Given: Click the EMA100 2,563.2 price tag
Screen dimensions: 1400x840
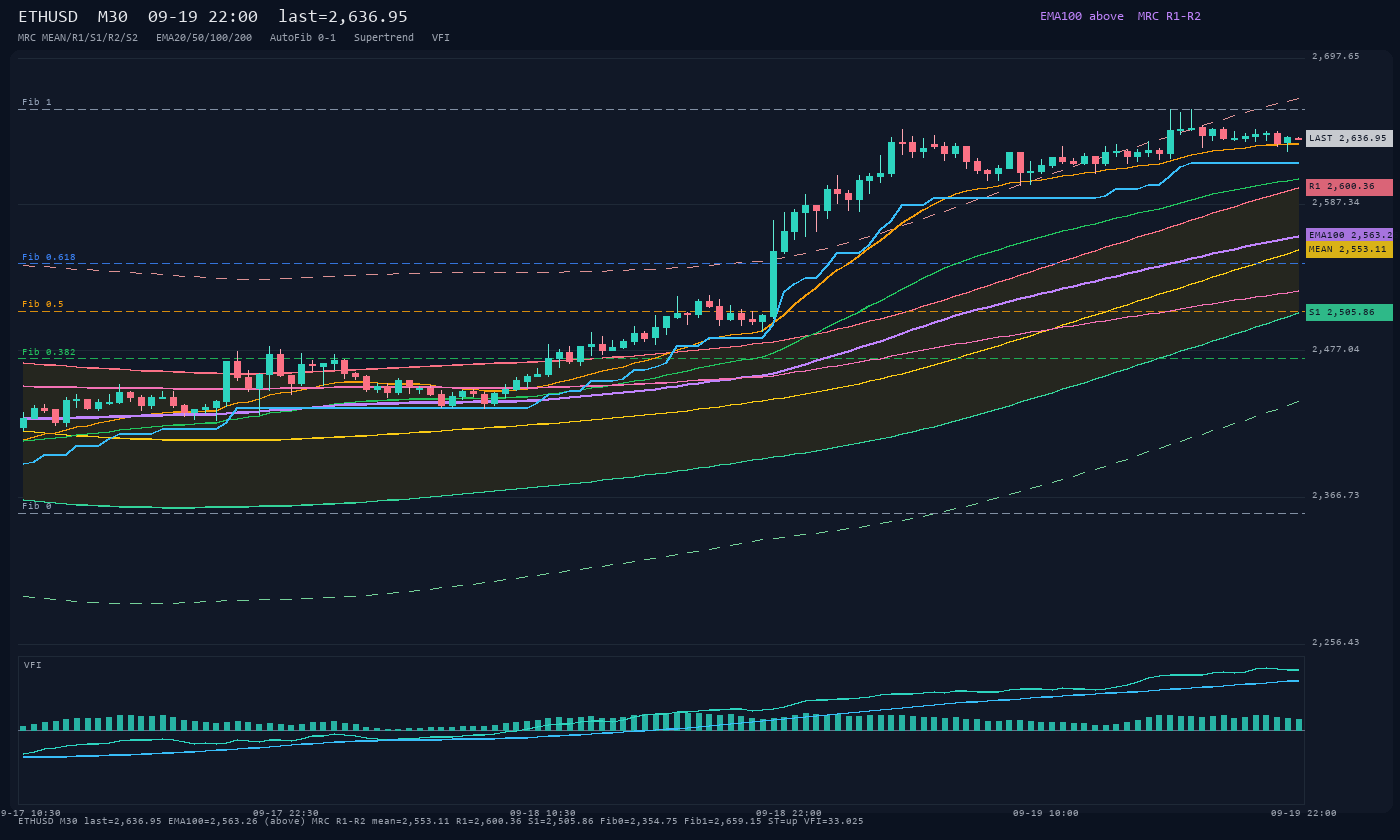Looking at the screenshot, I should click(x=1349, y=235).
